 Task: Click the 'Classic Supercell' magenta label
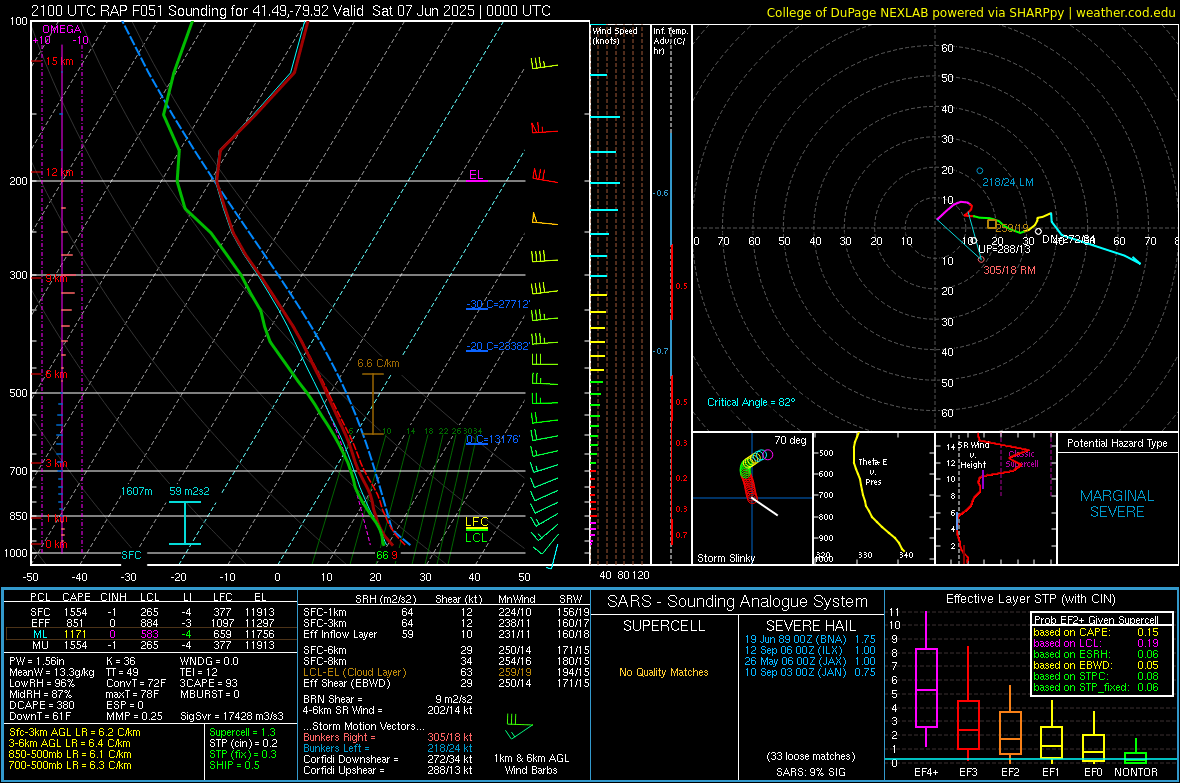[x=1021, y=459]
